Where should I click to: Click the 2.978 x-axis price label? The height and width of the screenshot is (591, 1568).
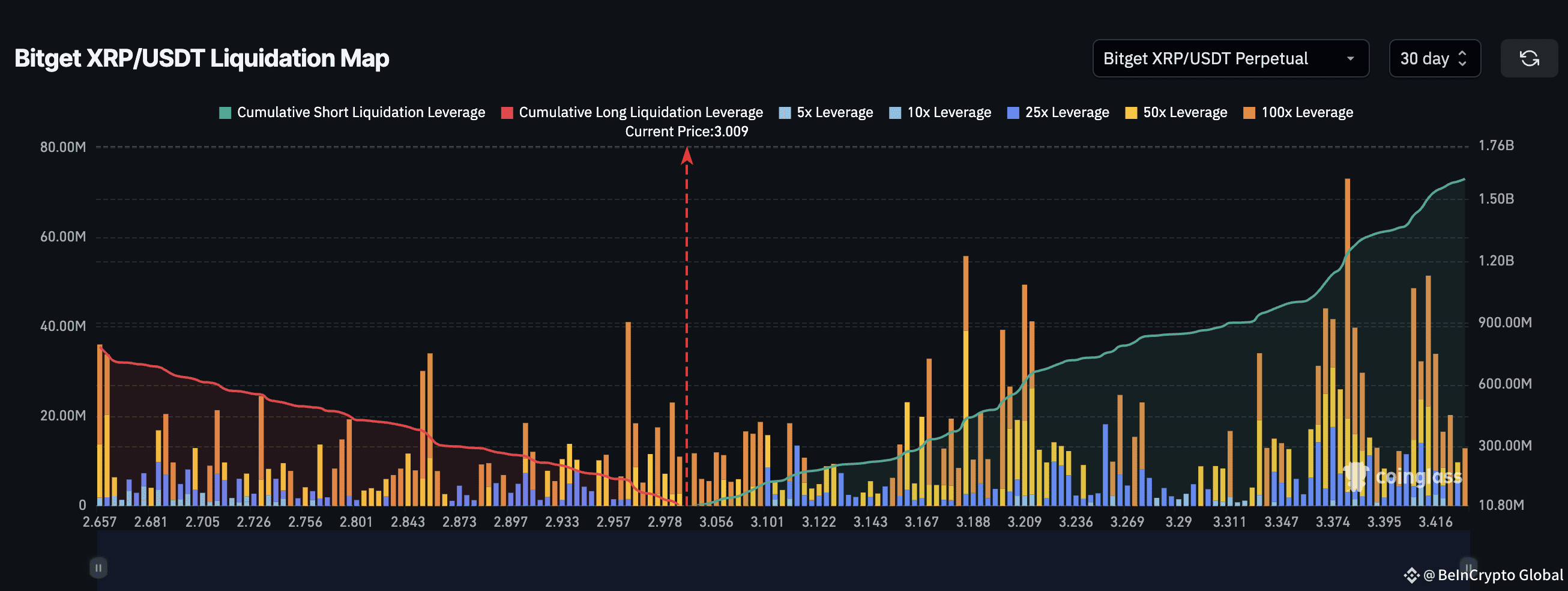[665, 522]
